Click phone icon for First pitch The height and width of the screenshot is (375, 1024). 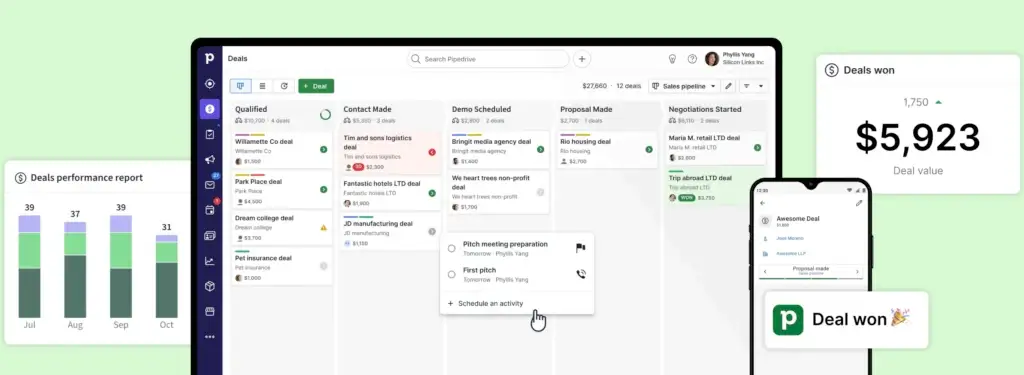tap(581, 274)
